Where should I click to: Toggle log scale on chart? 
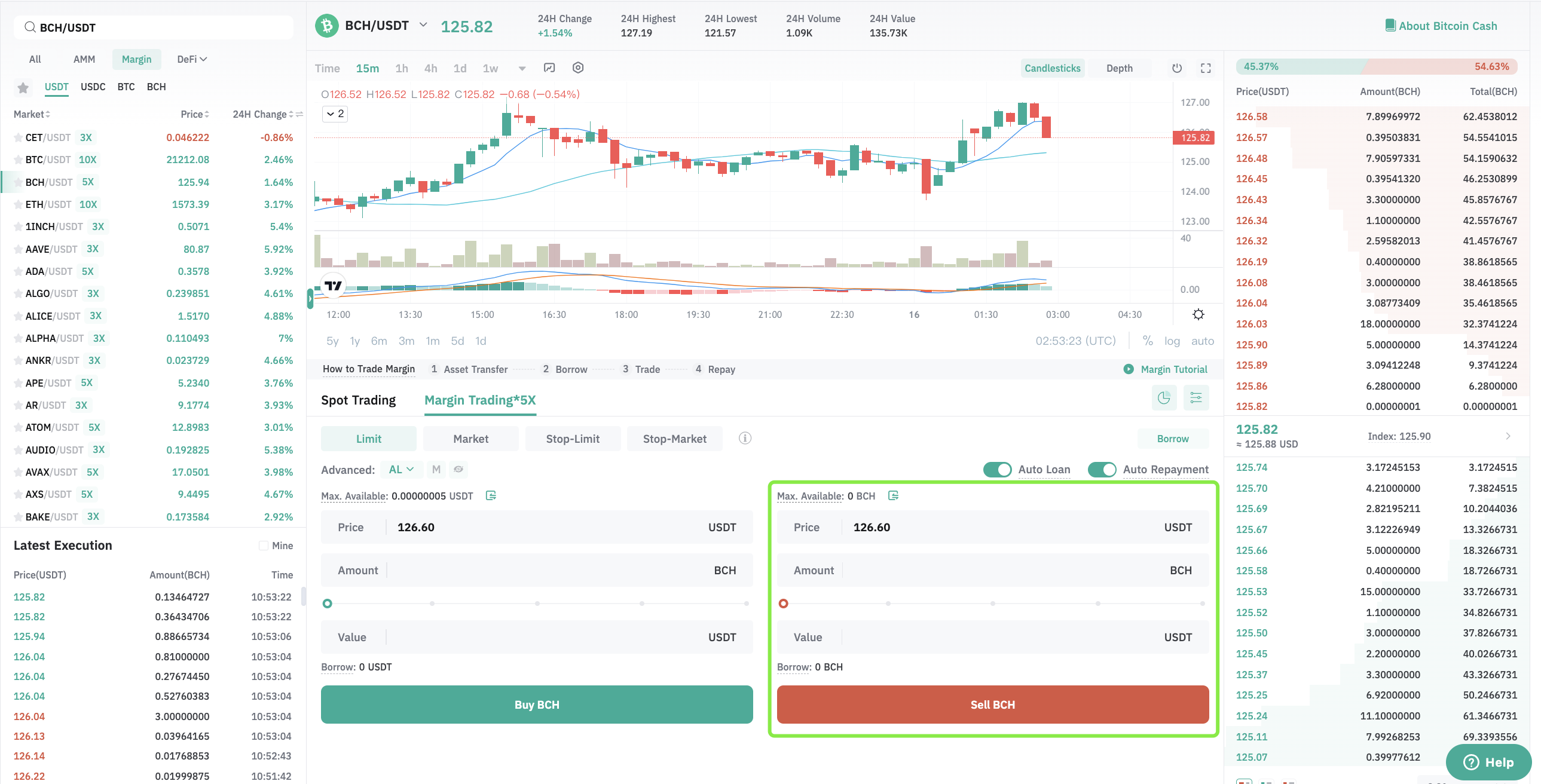1172,341
